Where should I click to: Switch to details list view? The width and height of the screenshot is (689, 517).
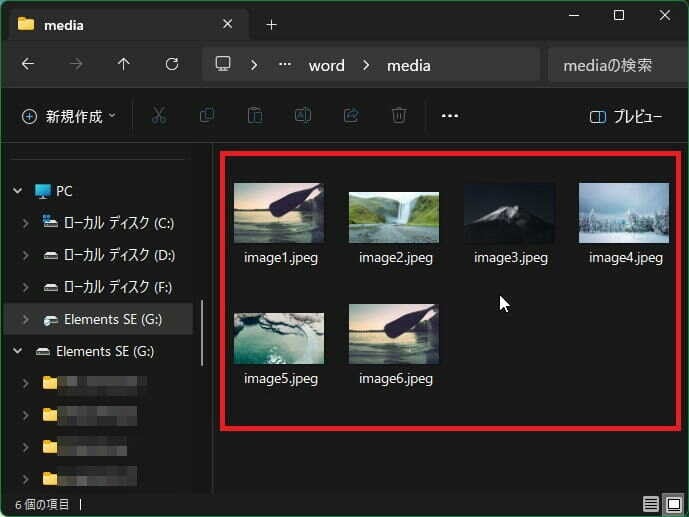coord(651,503)
